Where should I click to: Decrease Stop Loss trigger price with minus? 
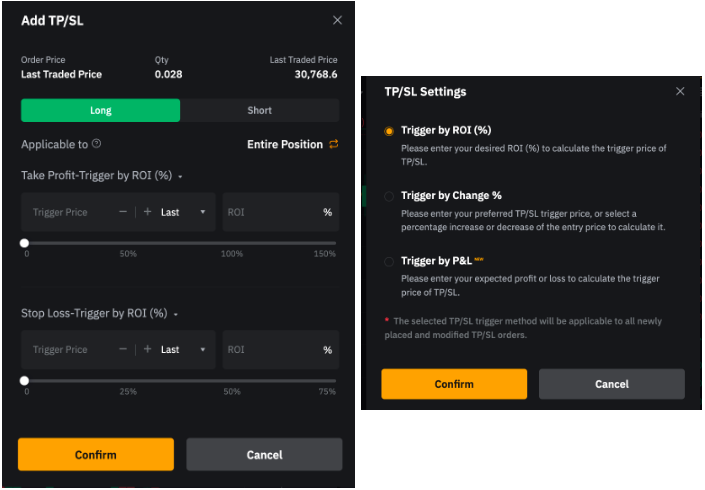[x=122, y=350]
